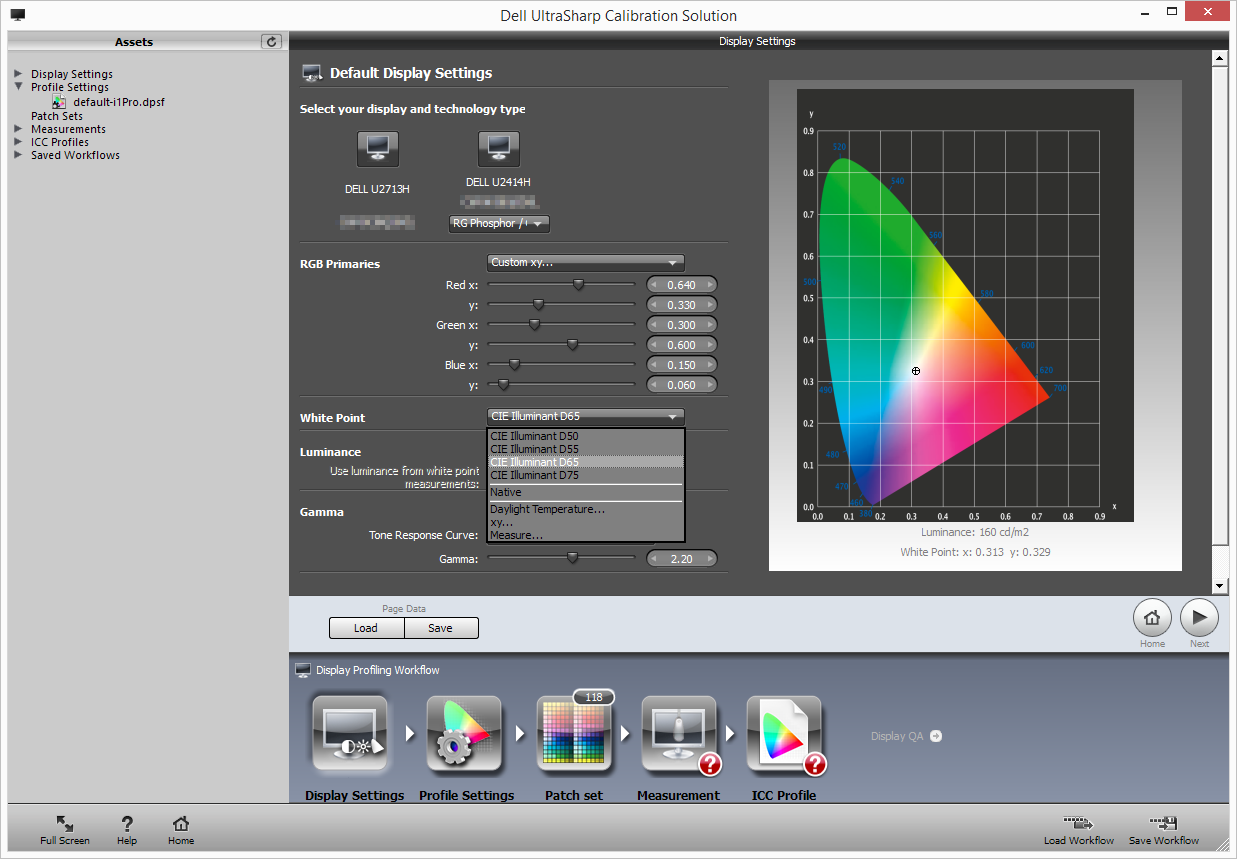Image resolution: width=1237 pixels, height=859 pixels.
Task: Select the DELL U2713H monitor icon
Action: [x=378, y=148]
